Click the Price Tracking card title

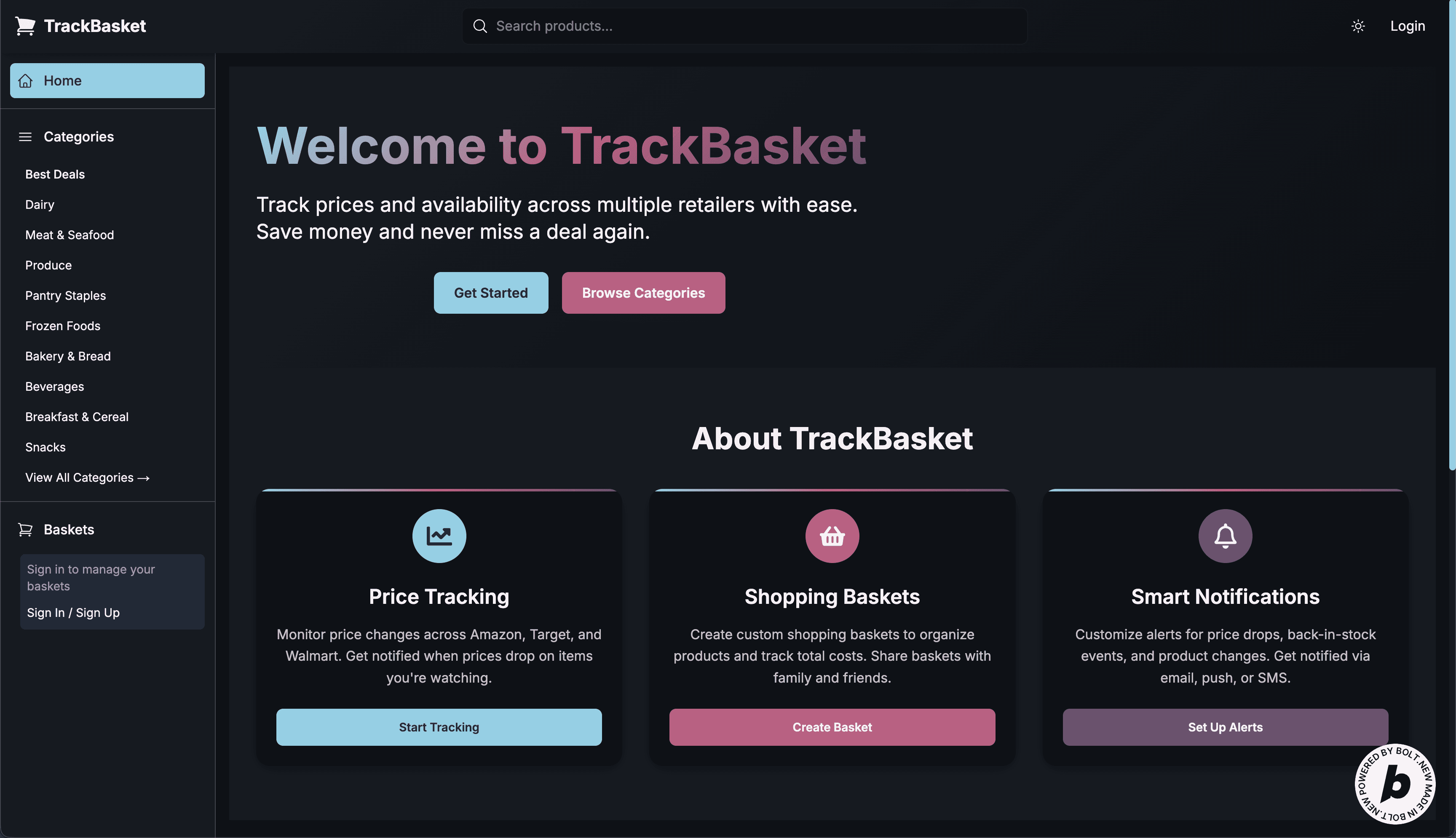(439, 597)
